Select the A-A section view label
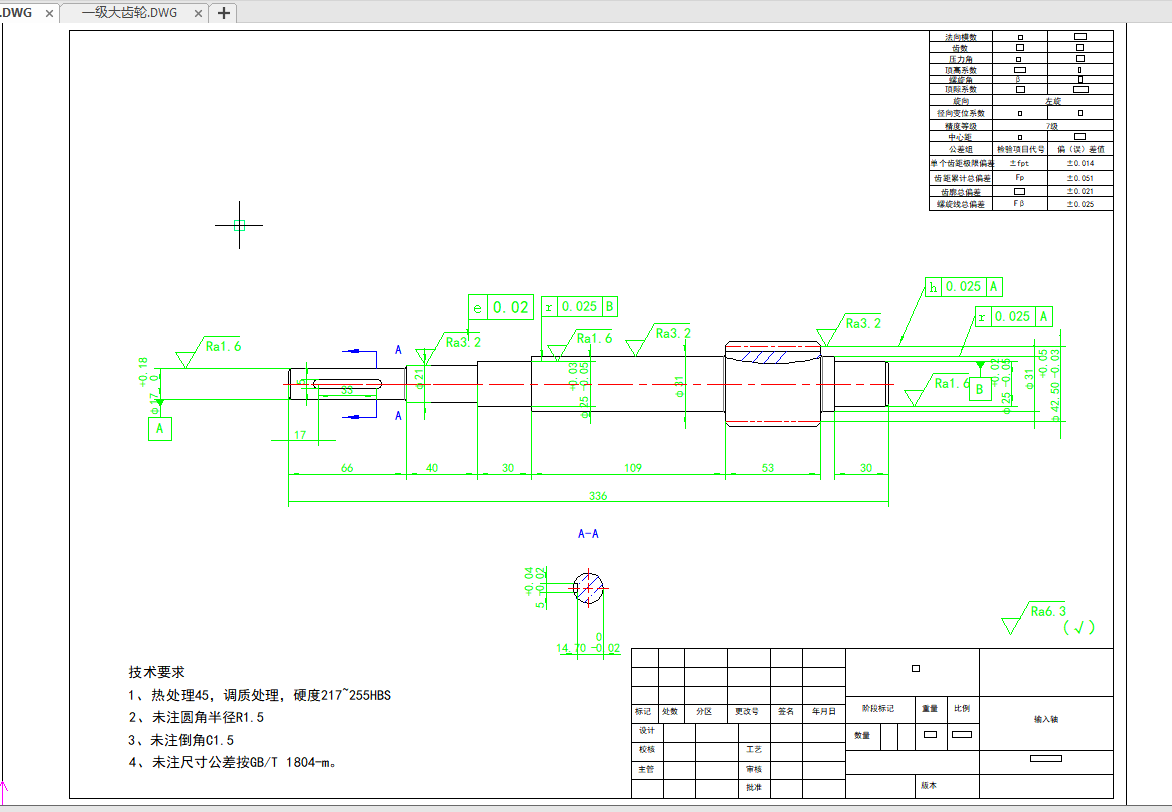Viewport: 1172px width, 812px height. click(x=588, y=534)
